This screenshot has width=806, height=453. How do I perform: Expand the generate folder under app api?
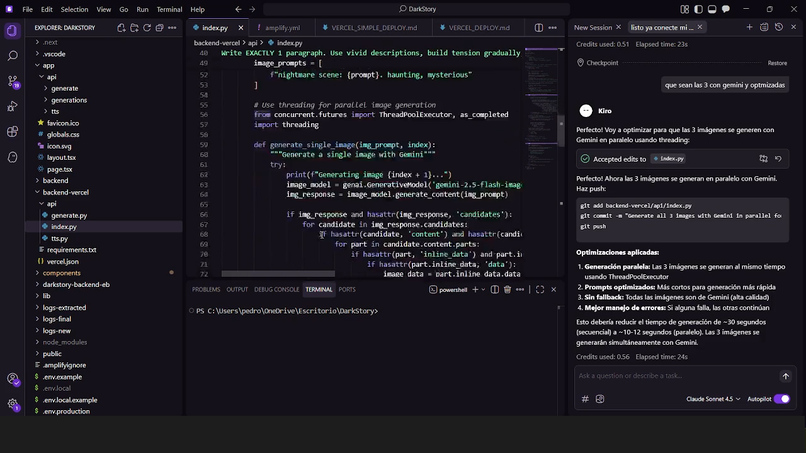(x=64, y=88)
